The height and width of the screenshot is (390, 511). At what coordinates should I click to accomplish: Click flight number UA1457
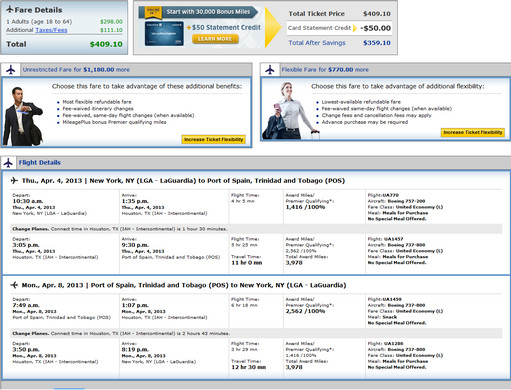tap(393, 239)
